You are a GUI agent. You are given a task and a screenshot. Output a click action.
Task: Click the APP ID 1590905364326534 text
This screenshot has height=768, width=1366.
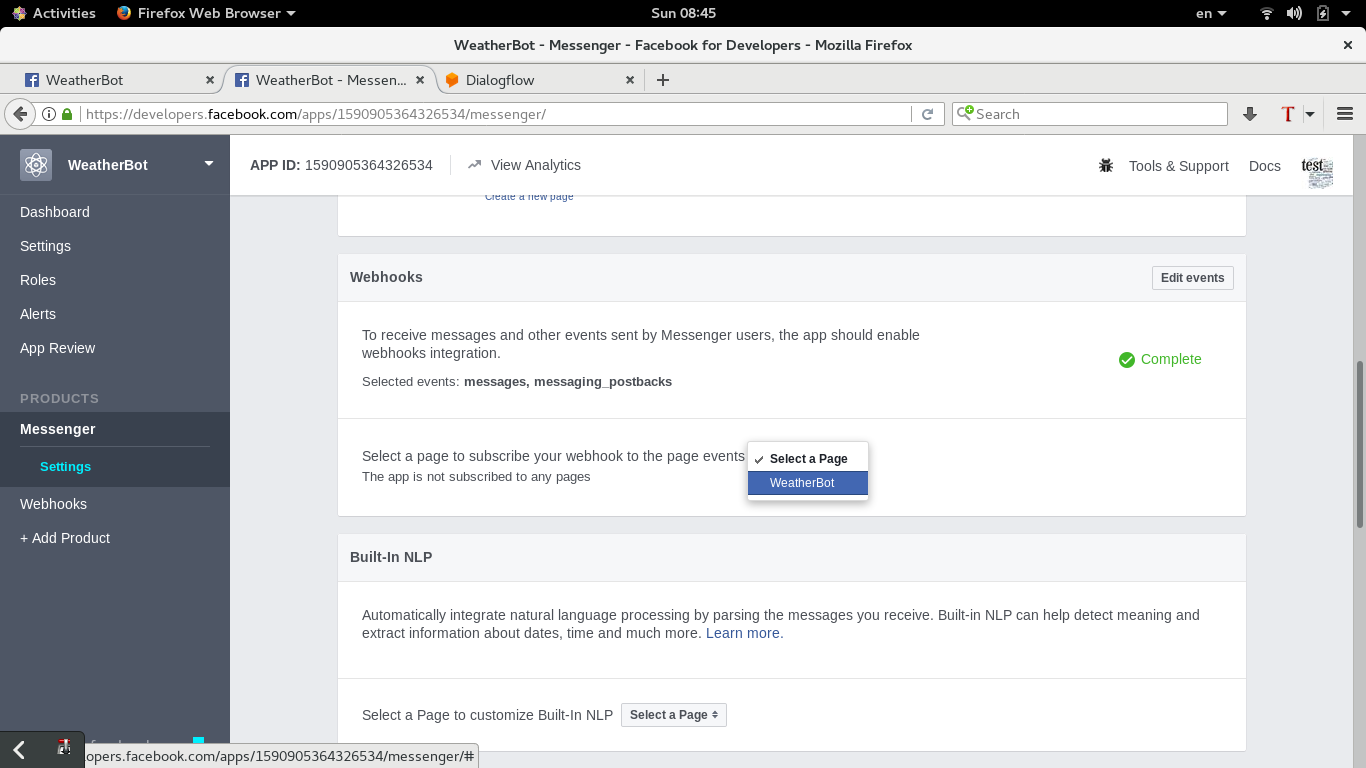(341, 165)
